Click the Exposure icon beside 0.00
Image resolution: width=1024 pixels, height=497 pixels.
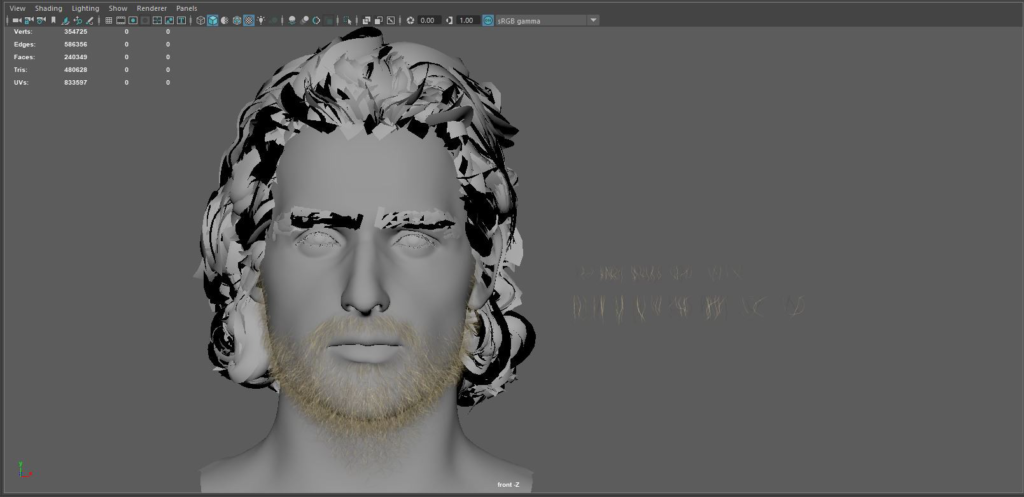tap(410, 20)
